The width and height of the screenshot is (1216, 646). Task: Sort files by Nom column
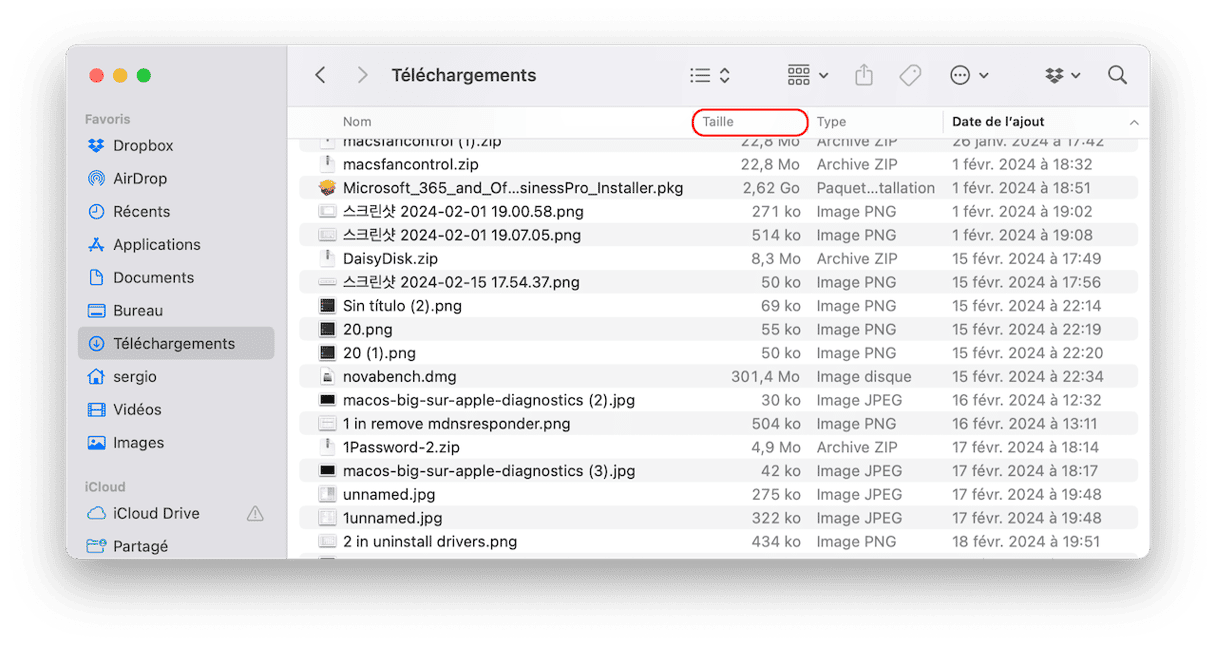click(357, 122)
